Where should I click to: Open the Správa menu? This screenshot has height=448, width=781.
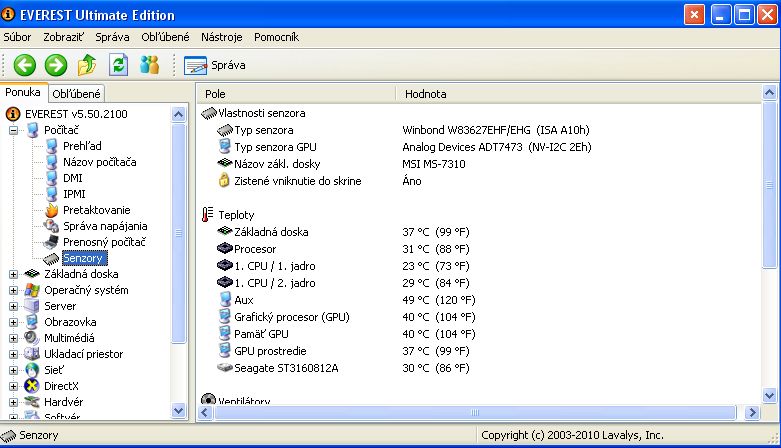(x=113, y=37)
